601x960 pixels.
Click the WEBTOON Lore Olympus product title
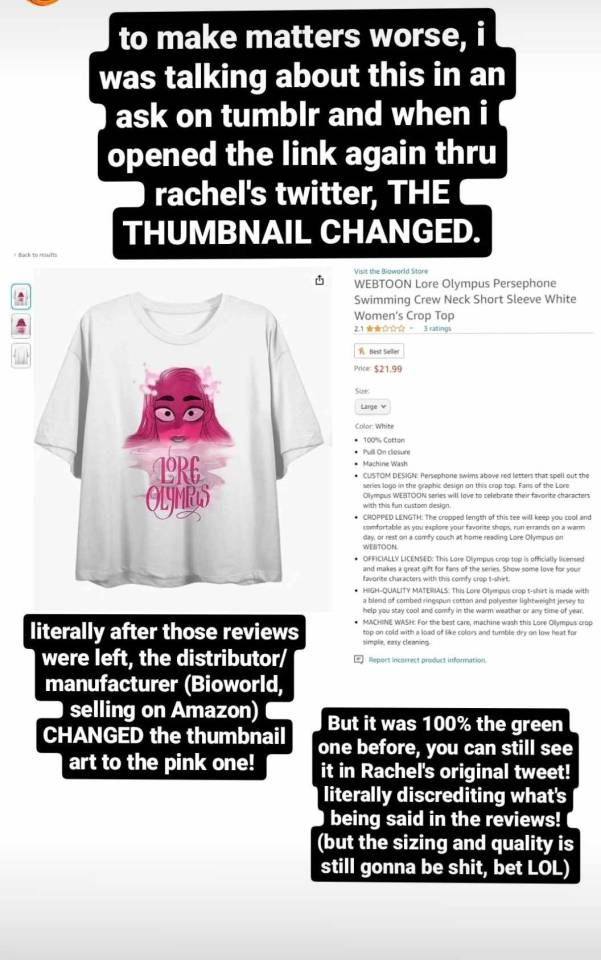[x=465, y=299]
